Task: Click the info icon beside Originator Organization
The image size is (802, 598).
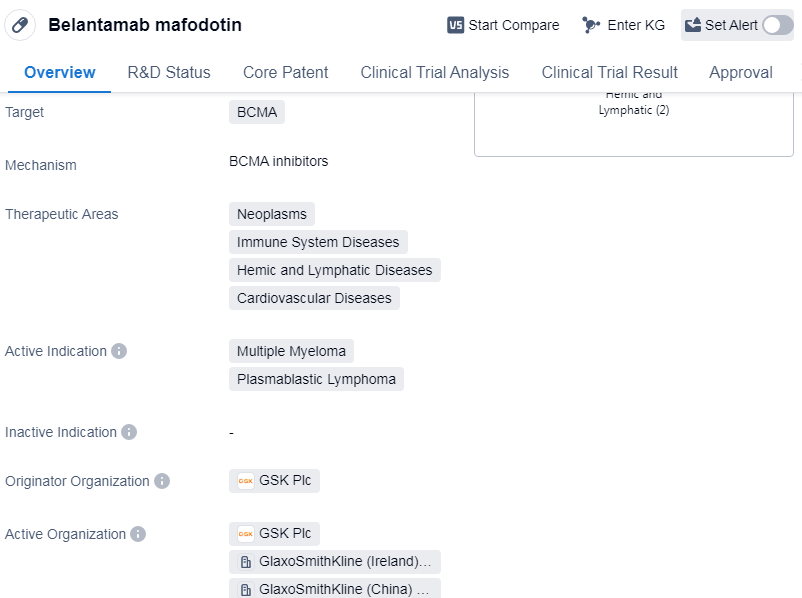Action: [162, 481]
